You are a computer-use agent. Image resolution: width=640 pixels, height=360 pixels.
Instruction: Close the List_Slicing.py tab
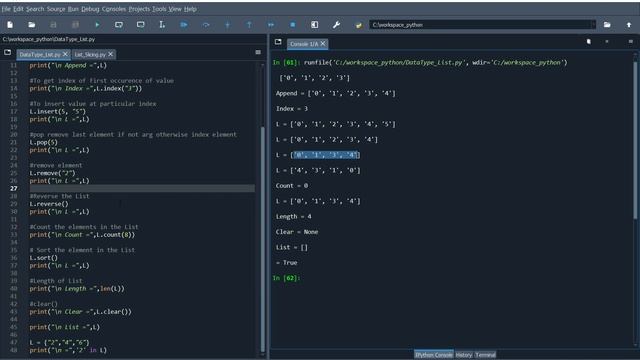(x=111, y=54)
